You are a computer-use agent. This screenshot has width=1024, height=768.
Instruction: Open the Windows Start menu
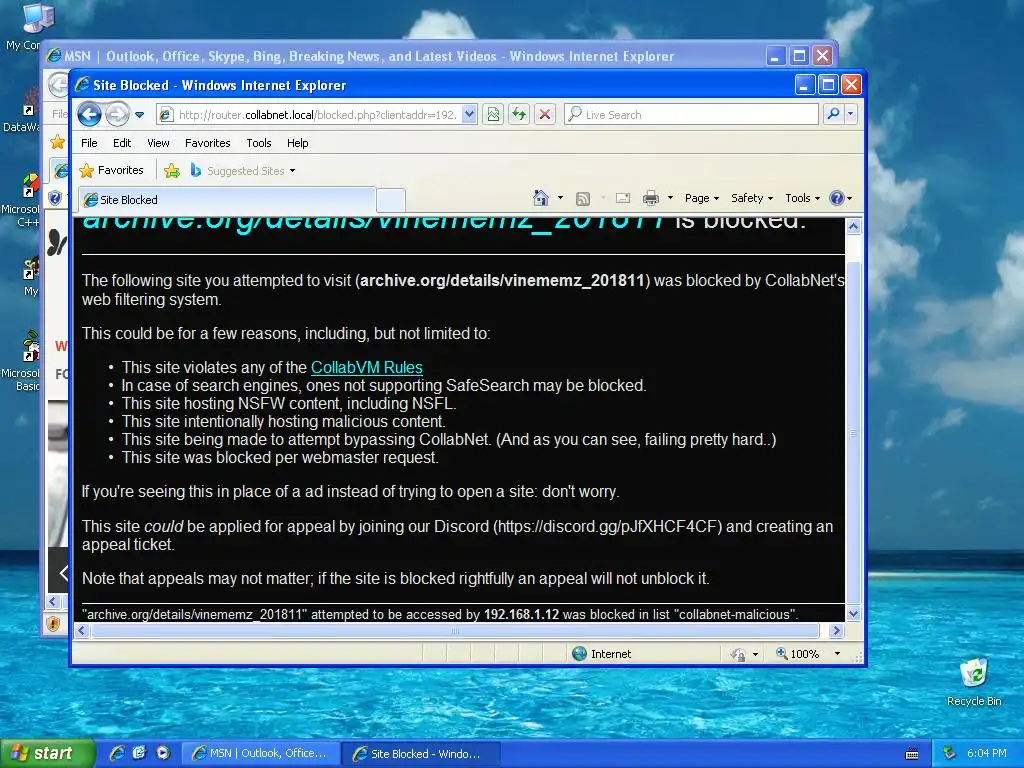[46, 754]
